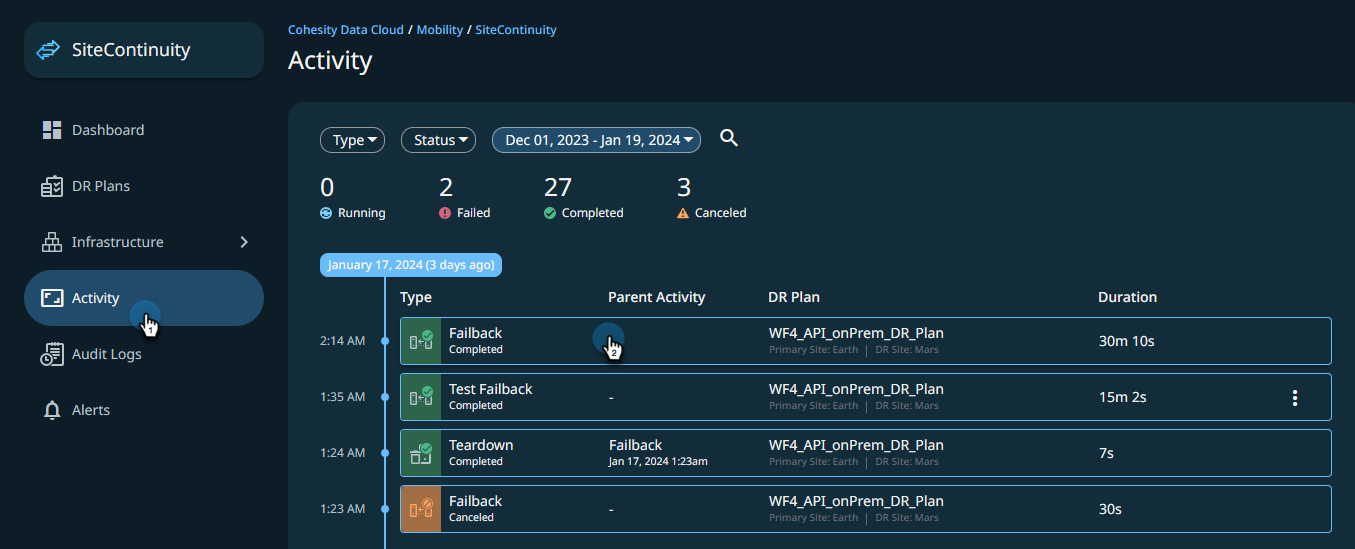Click the 2:14 AM timeline point
This screenshot has height=549, width=1355.
pyautogui.click(x=385, y=341)
